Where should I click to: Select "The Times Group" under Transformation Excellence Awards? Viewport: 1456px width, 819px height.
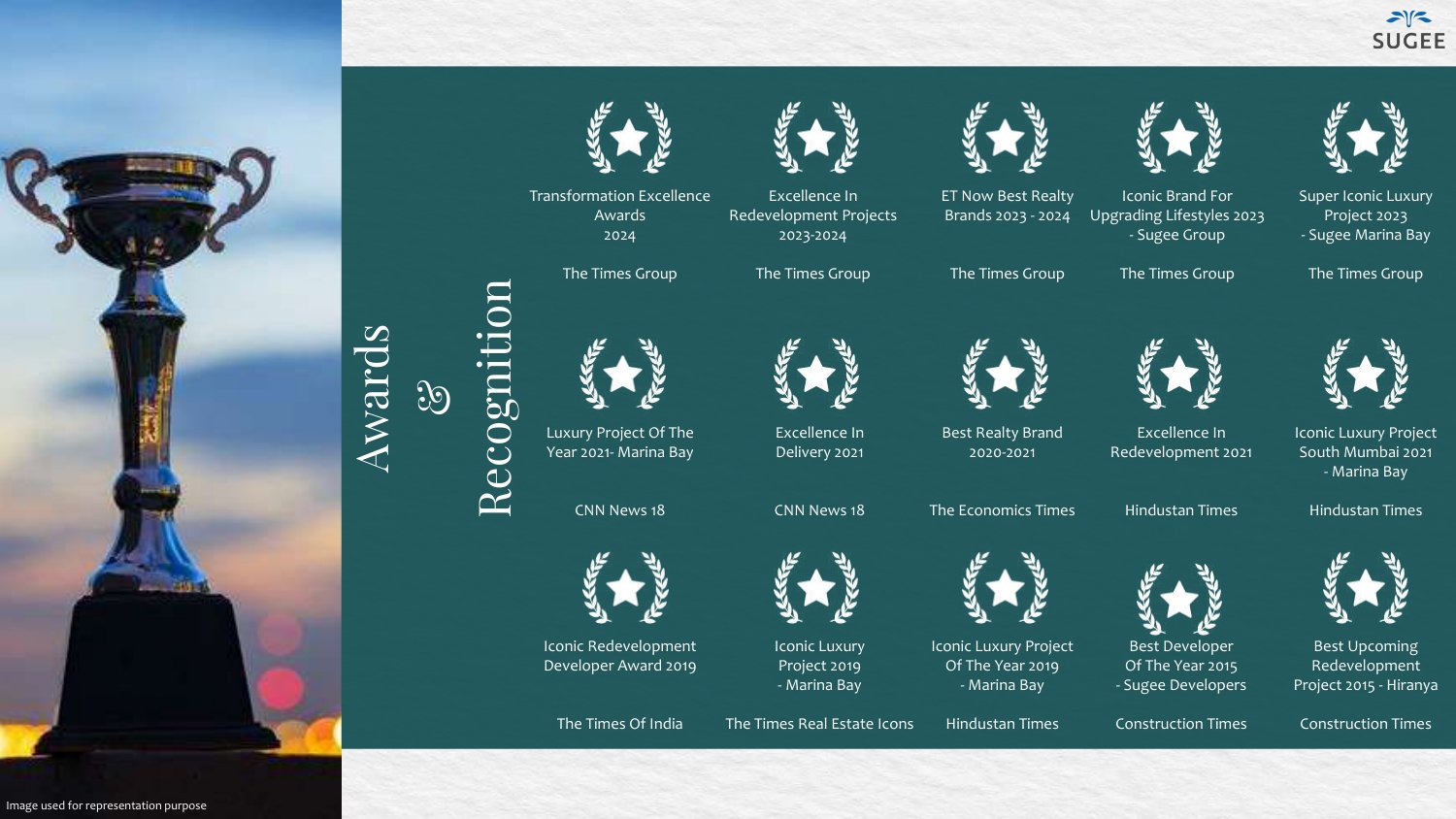(619, 274)
